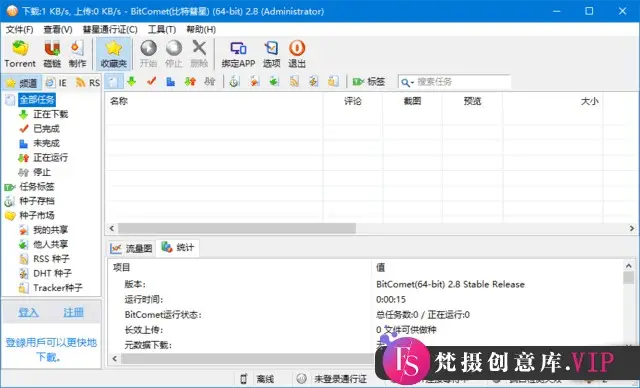
Task: Select Tracker种子 in the sidebar tree
Action: coord(58,288)
